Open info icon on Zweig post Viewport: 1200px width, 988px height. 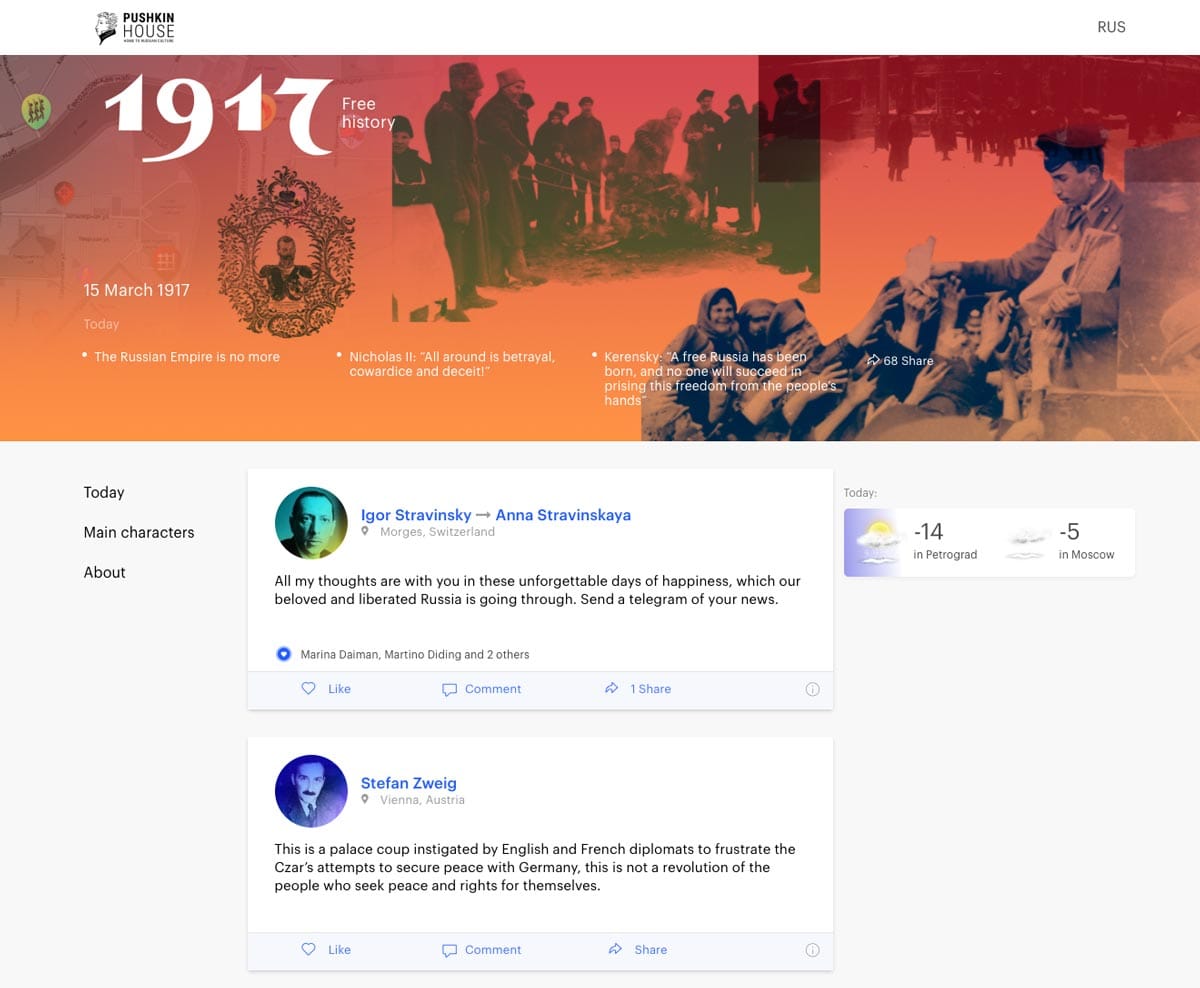[812, 950]
